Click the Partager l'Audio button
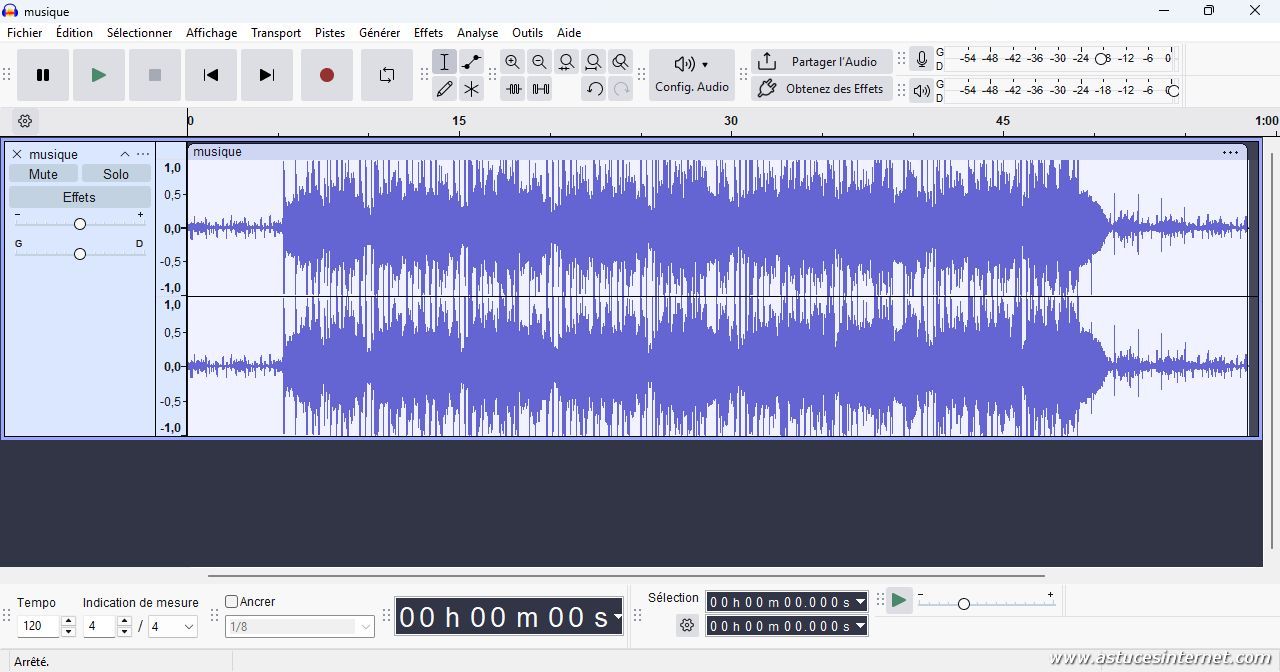This screenshot has height=672, width=1280. coord(822,62)
